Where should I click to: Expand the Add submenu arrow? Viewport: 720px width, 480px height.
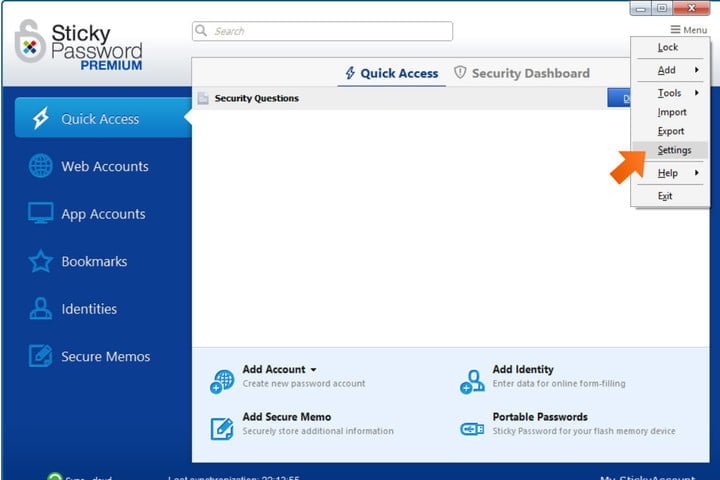click(697, 70)
